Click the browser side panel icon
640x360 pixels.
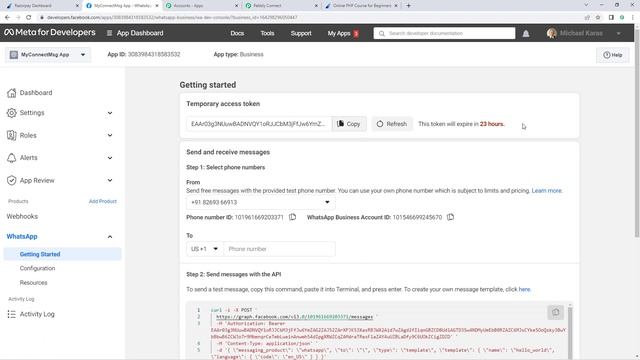pyautogui.click(x=611, y=17)
